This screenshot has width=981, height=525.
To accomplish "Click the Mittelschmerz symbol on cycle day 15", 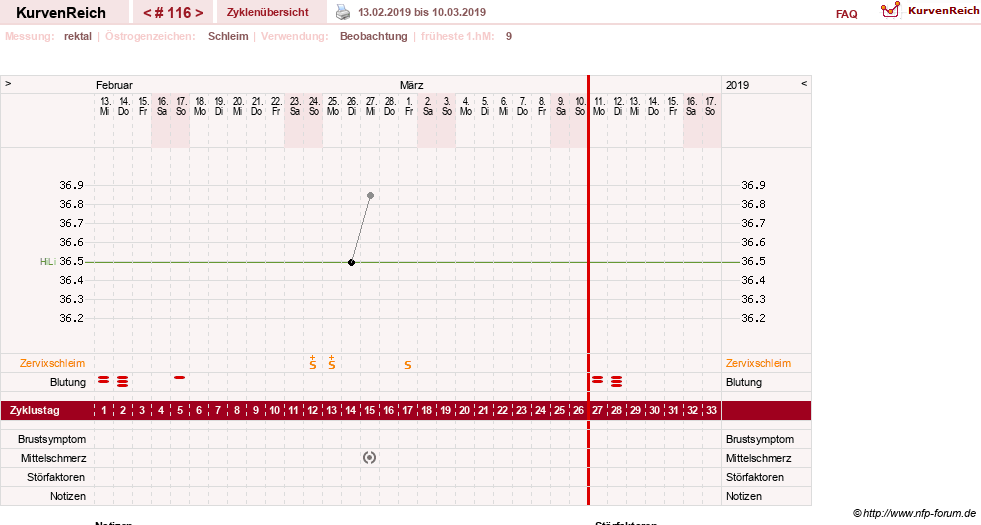I will 370,458.
